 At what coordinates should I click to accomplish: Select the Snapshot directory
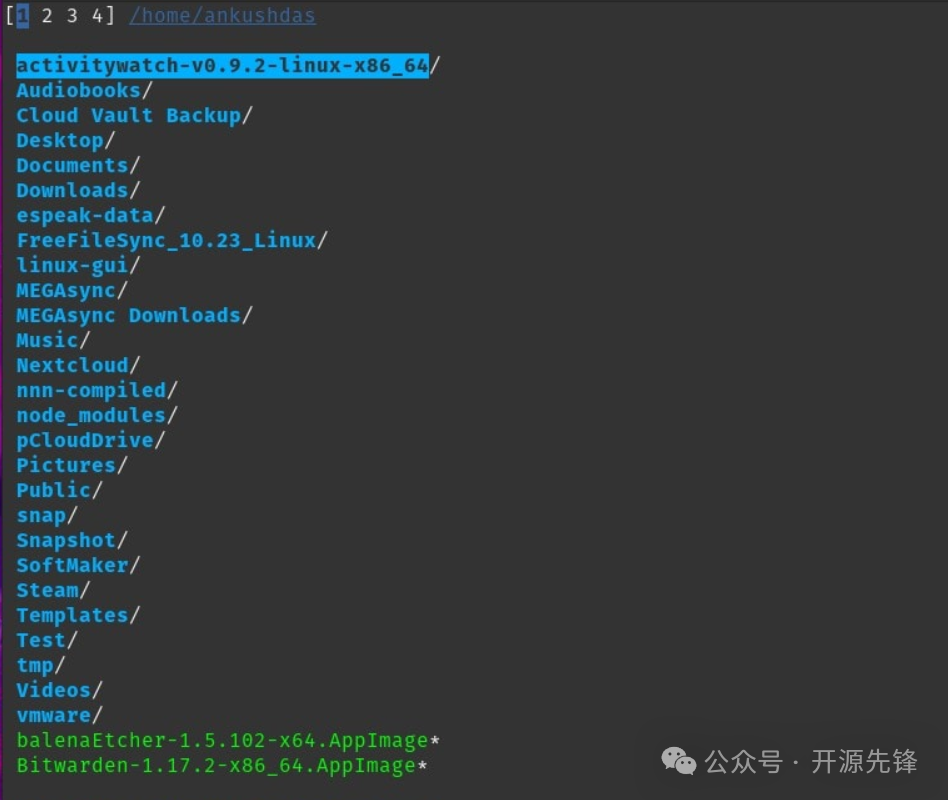click(72, 541)
